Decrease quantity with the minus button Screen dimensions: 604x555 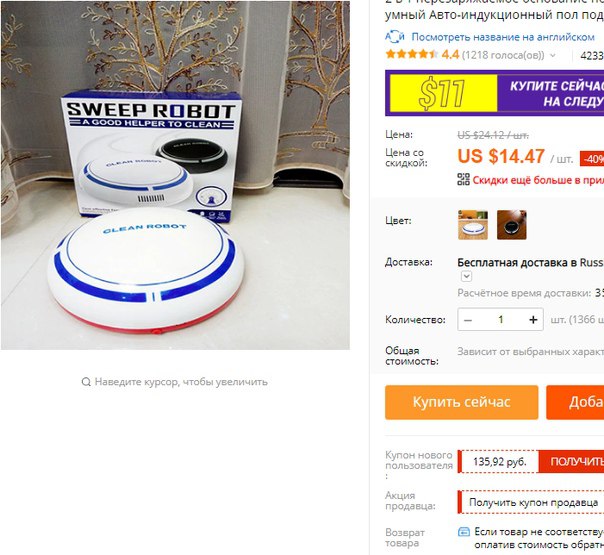[468, 320]
